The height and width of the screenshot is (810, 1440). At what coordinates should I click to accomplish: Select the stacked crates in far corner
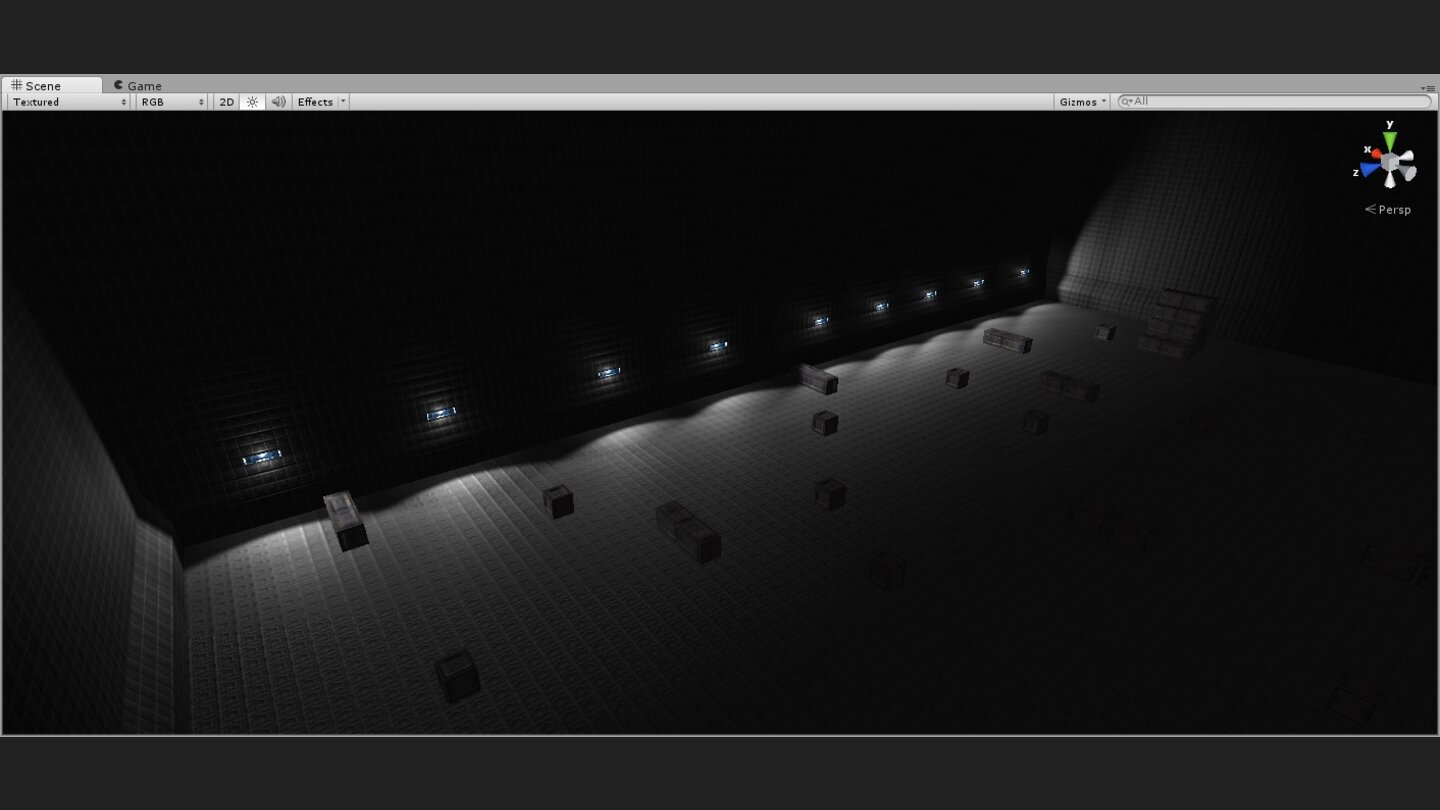pyautogui.click(x=1175, y=323)
